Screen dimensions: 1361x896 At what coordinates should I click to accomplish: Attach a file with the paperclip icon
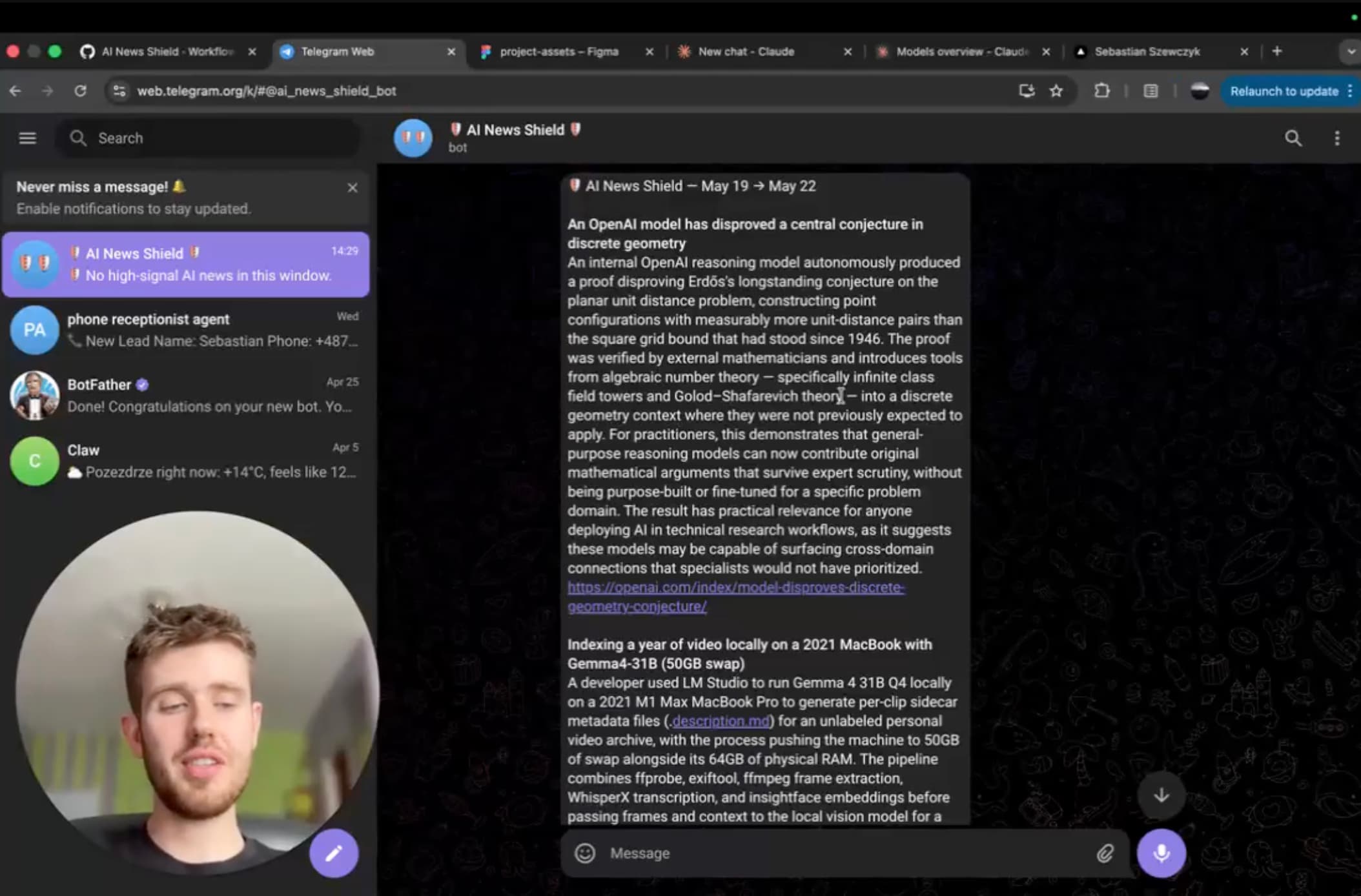[1105, 853]
